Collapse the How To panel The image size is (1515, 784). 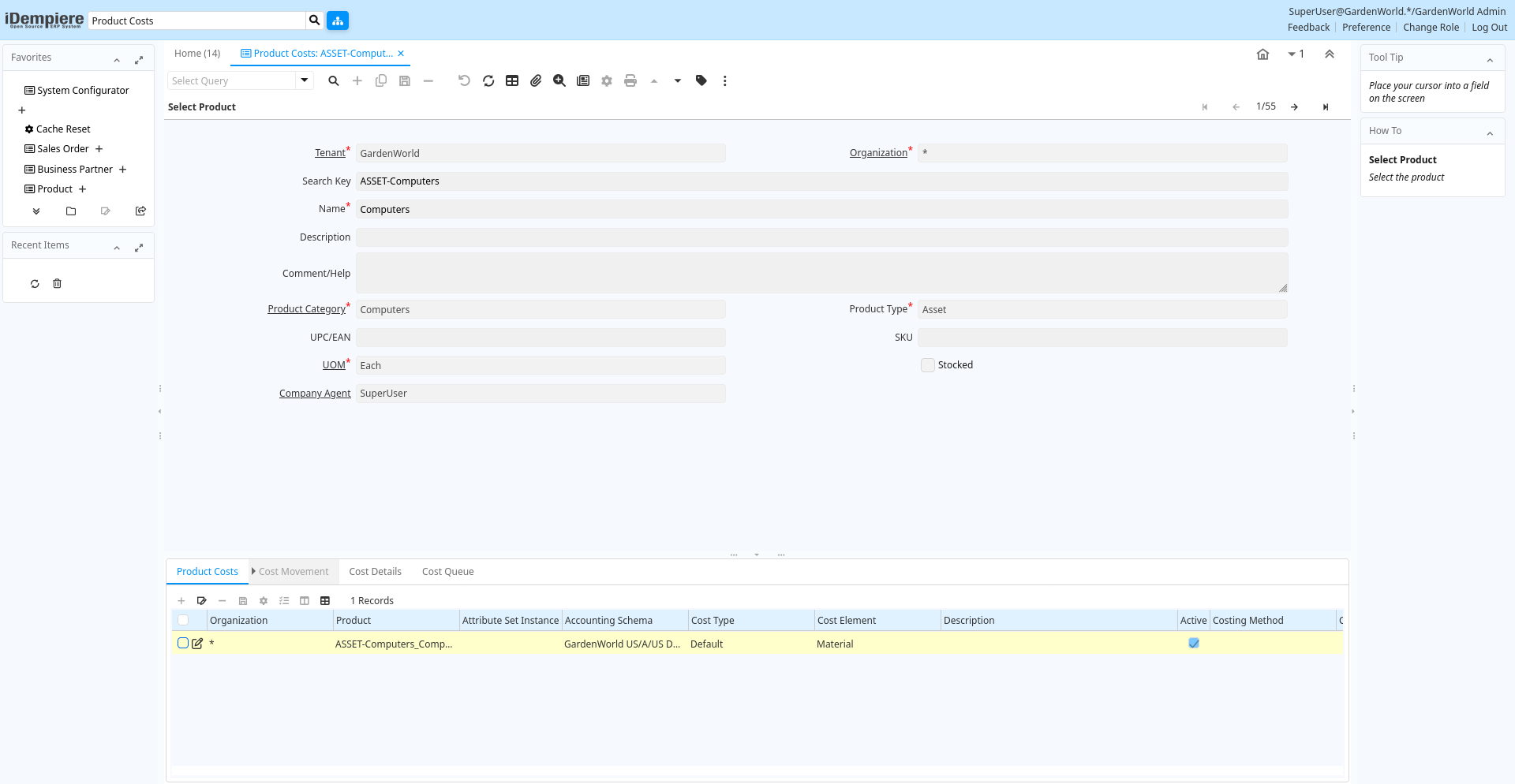[1490, 133]
